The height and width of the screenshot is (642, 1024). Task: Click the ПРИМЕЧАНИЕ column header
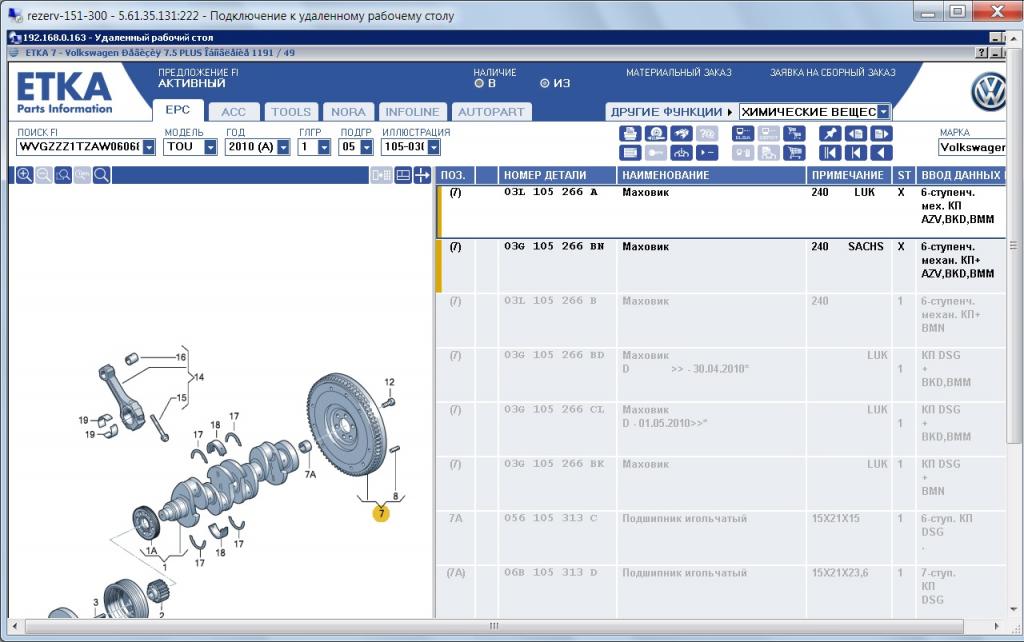[x=848, y=175]
